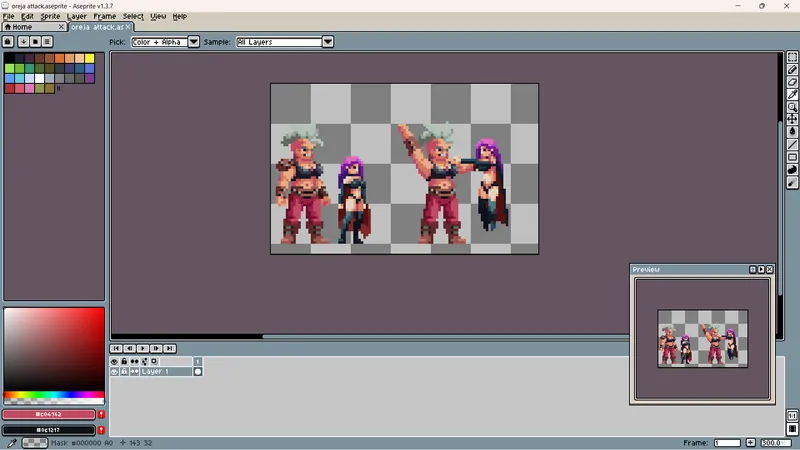Open the File menu
Viewport: 800px width, 450px height.
[9, 16]
